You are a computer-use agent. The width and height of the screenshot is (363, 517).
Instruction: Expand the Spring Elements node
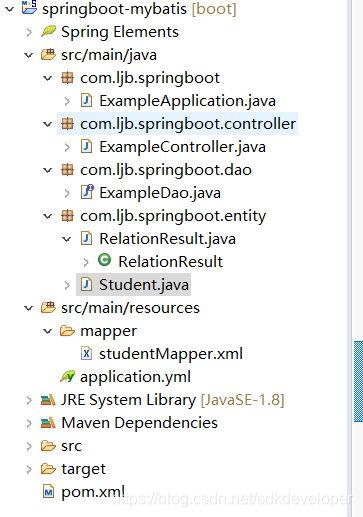[29, 32]
